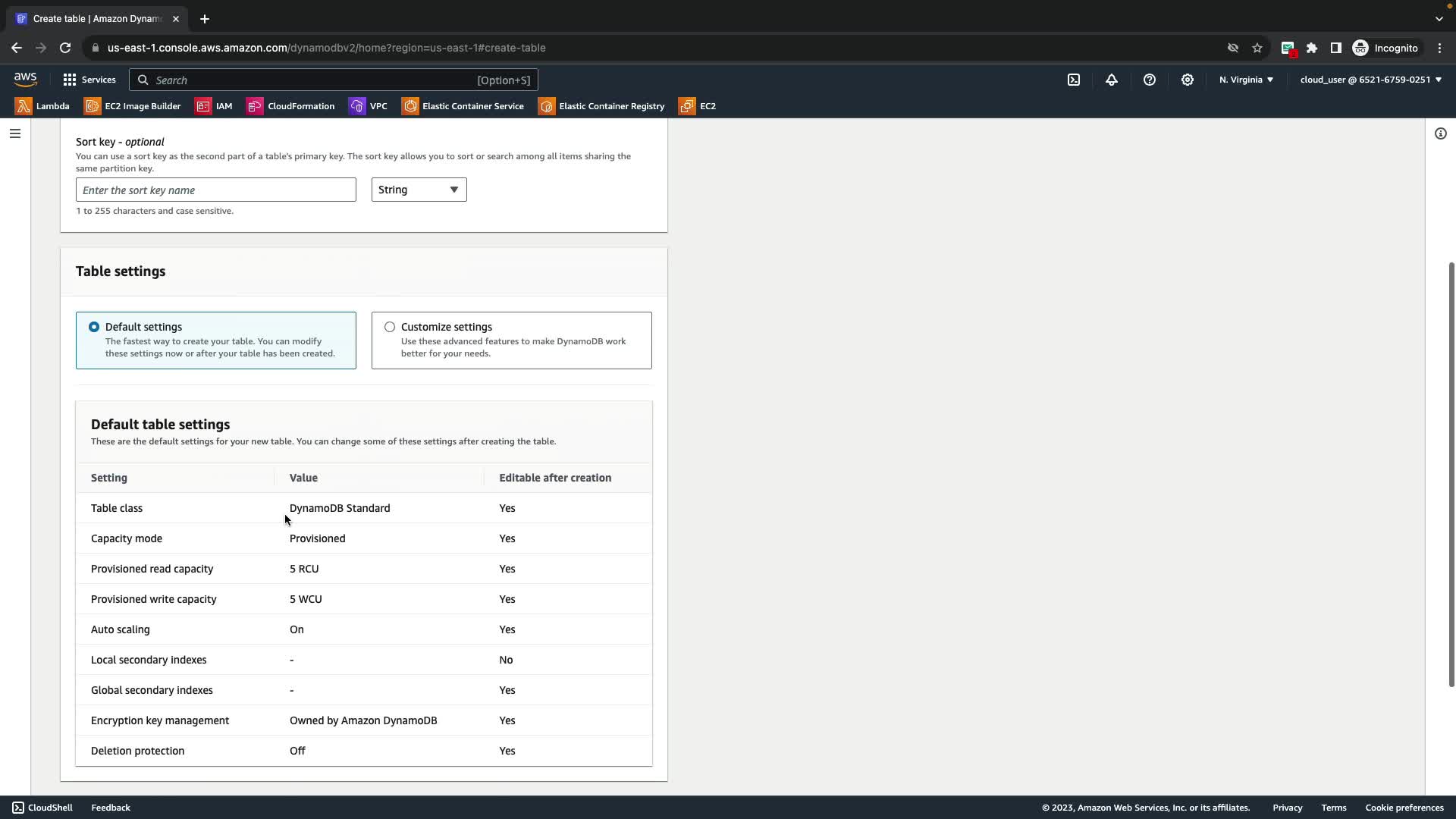
Task: Expand the left hamburger navigation menu
Action: pyautogui.click(x=15, y=133)
